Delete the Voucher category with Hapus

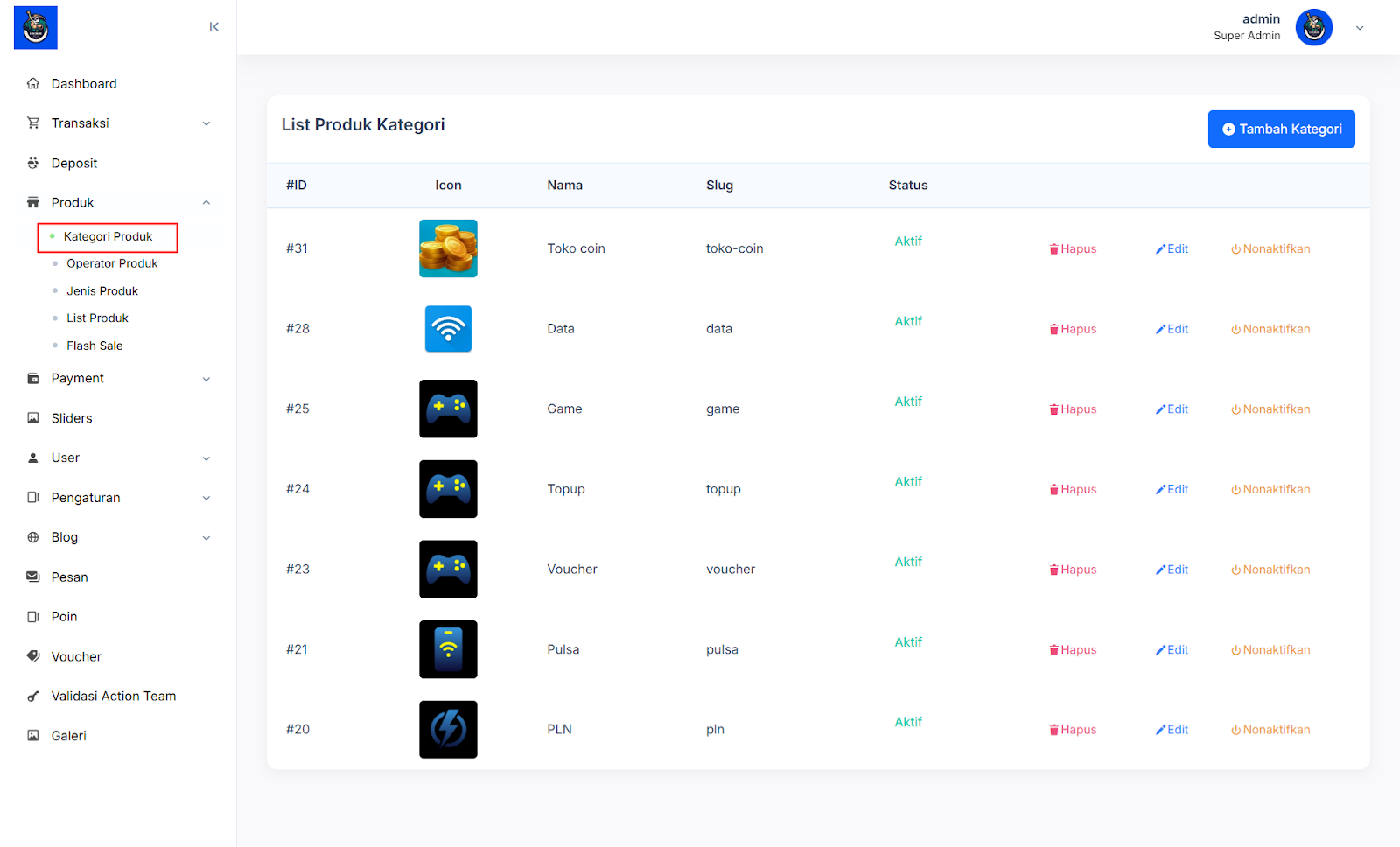1073,570
